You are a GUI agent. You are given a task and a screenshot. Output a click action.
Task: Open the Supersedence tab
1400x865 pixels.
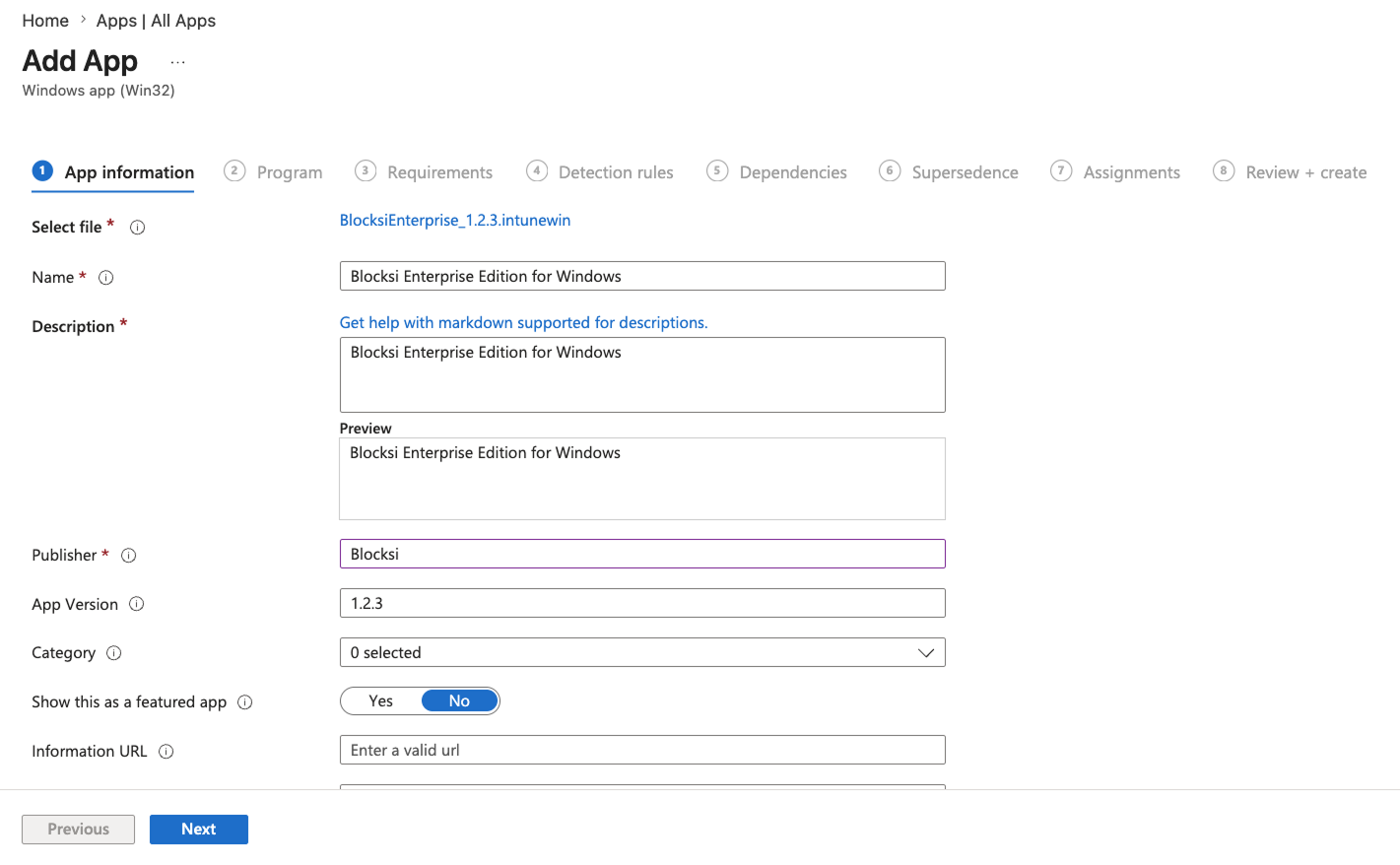coord(949,172)
